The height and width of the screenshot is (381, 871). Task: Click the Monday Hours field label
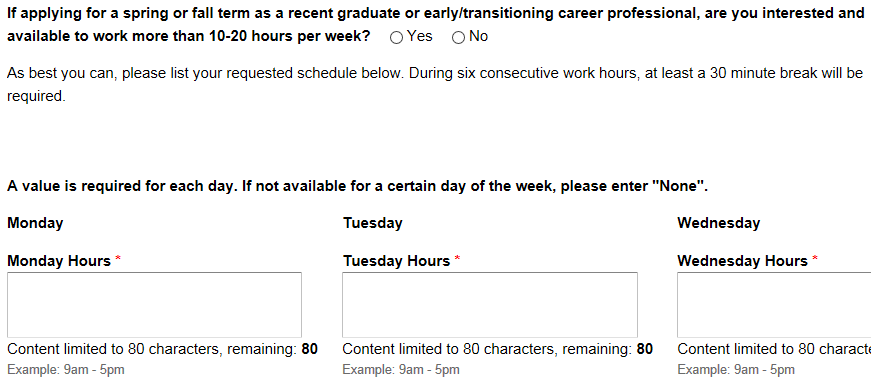coord(59,261)
